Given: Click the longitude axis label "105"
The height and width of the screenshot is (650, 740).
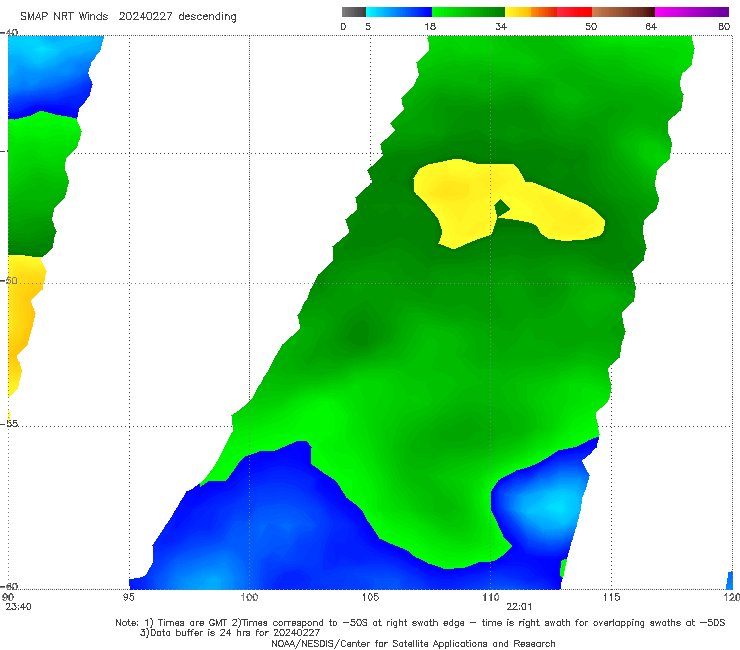Looking at the screenshot, I should click(370, 597).
